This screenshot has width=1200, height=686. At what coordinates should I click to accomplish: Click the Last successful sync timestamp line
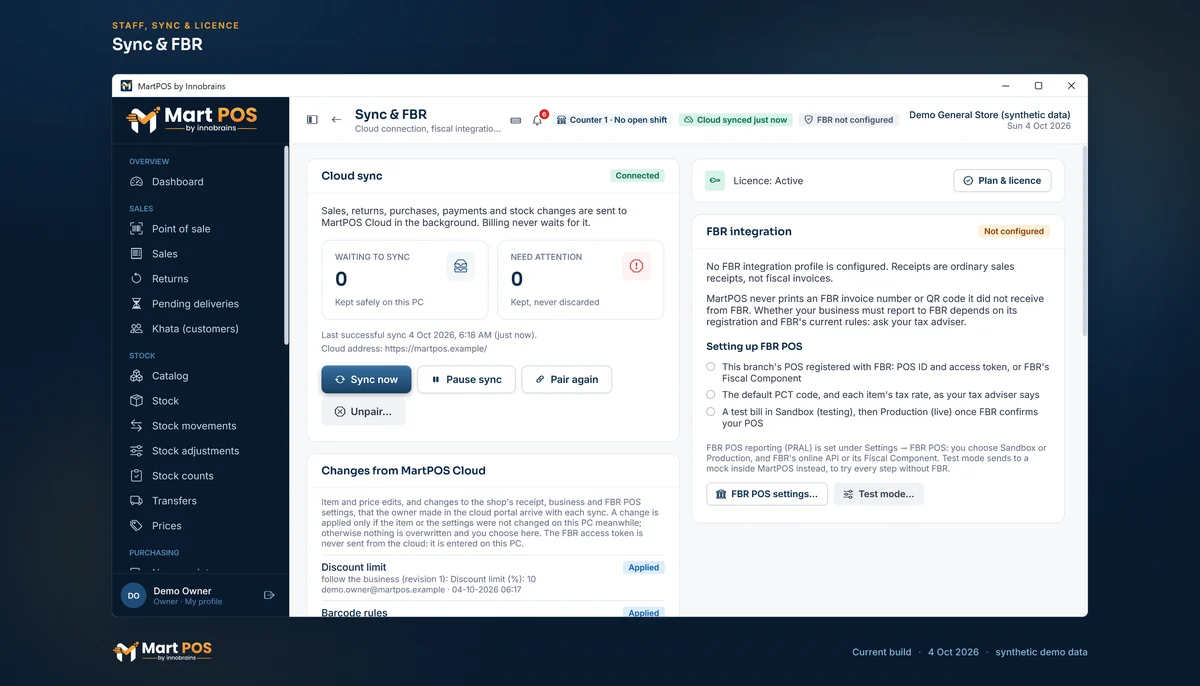tap(429, 335)
